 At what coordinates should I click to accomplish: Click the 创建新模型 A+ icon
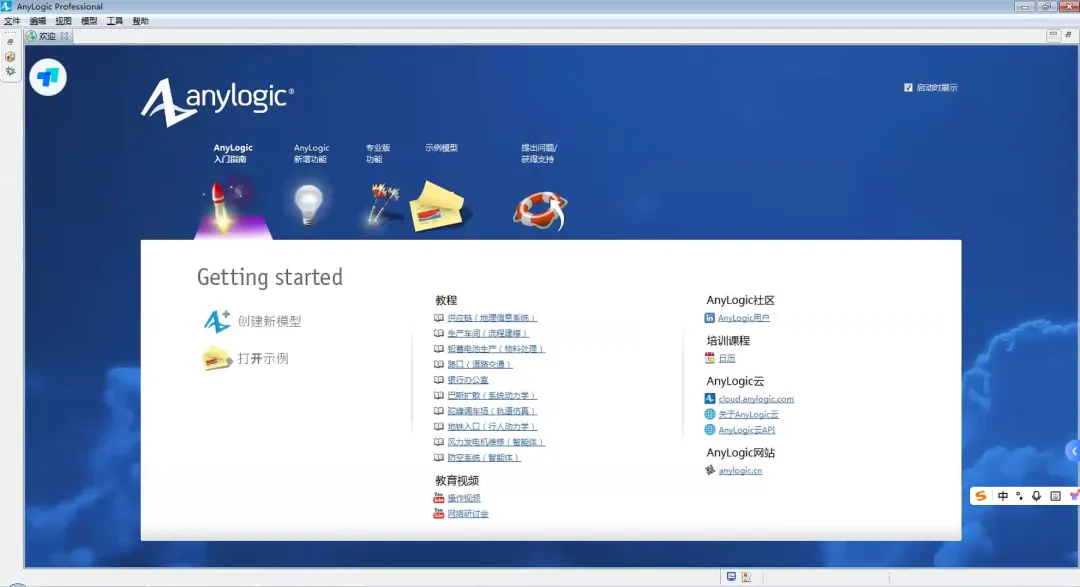pyautogui.click(x=217, y=321)
